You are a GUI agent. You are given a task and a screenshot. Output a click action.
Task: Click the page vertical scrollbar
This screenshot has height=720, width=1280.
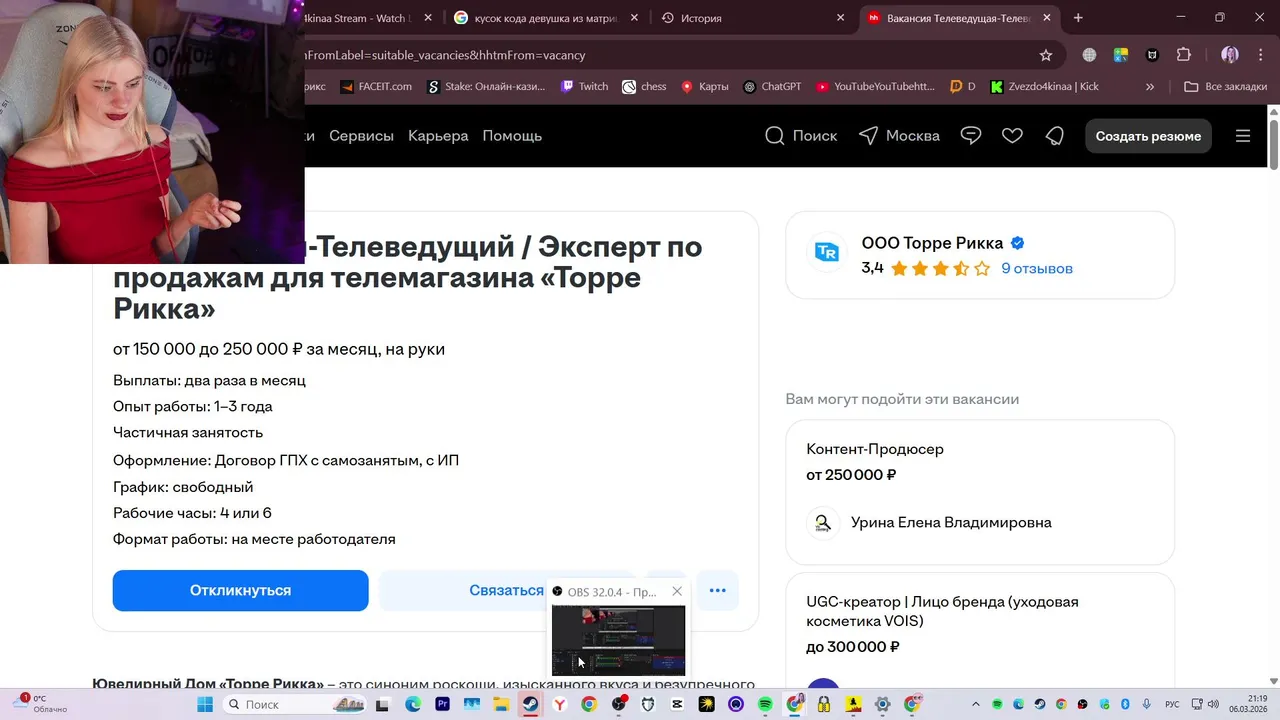(1273, 145)
